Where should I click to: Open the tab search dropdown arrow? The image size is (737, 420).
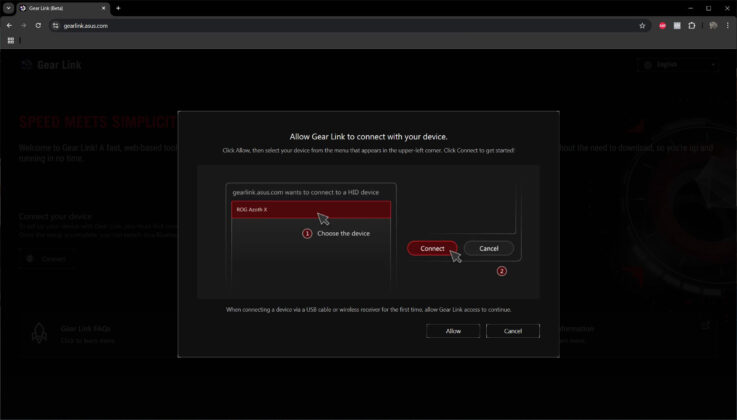tap(8, 8)
